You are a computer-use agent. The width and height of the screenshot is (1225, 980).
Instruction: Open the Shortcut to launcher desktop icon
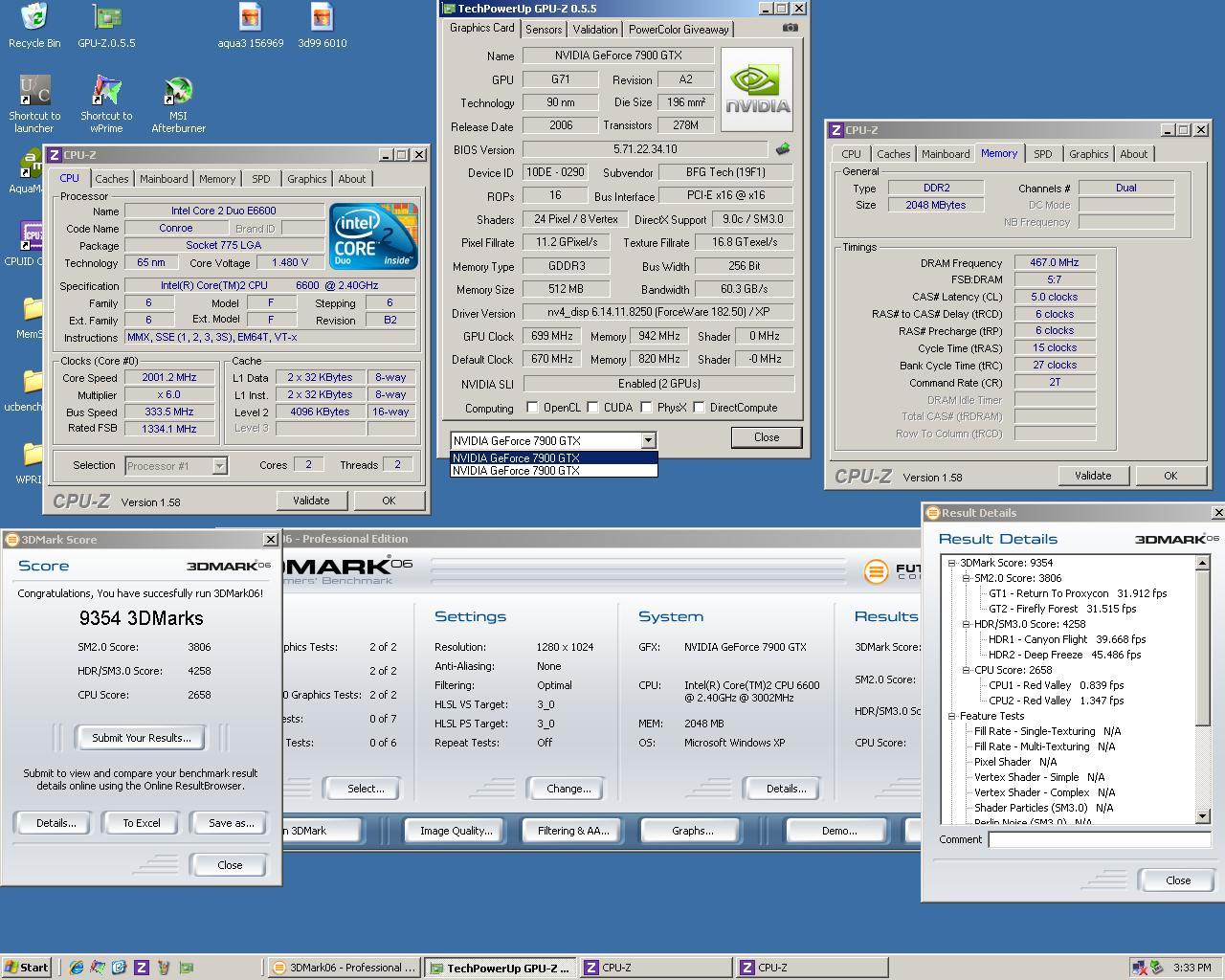coord(34,103)
